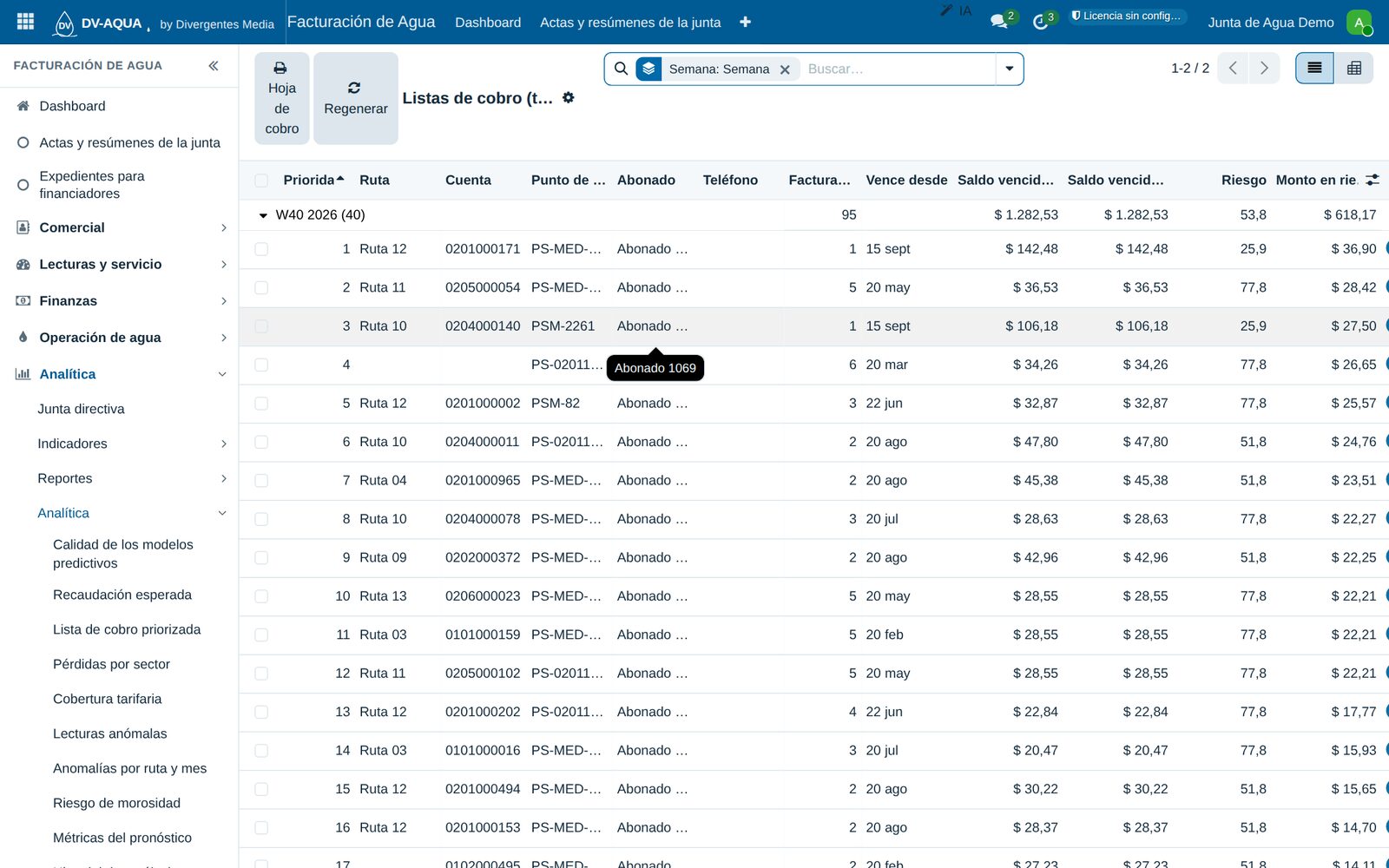This screenshot has width=1389, height=868.
Task: Expand the Indicadores submenu
Action: tap(130, 444)
